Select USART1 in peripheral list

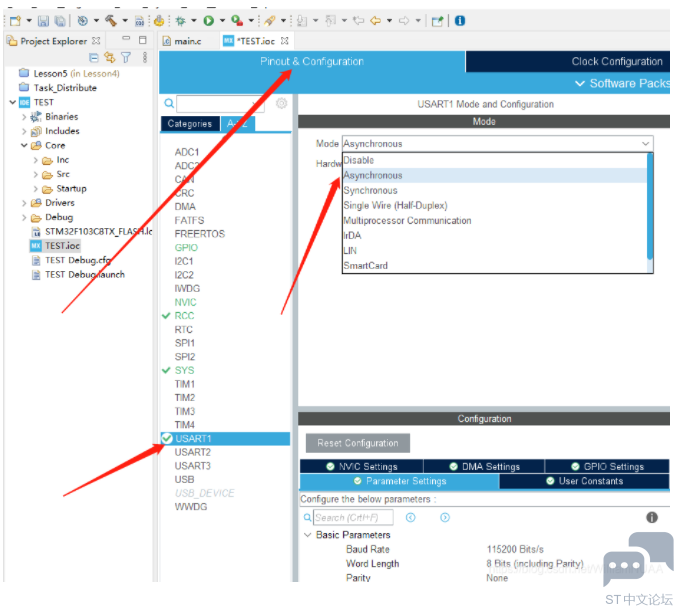[225, 438]
